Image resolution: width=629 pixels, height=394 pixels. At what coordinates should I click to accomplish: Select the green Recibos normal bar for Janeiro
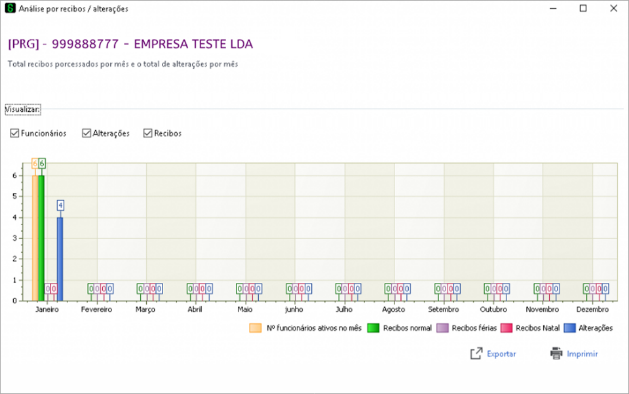point(41,238)
